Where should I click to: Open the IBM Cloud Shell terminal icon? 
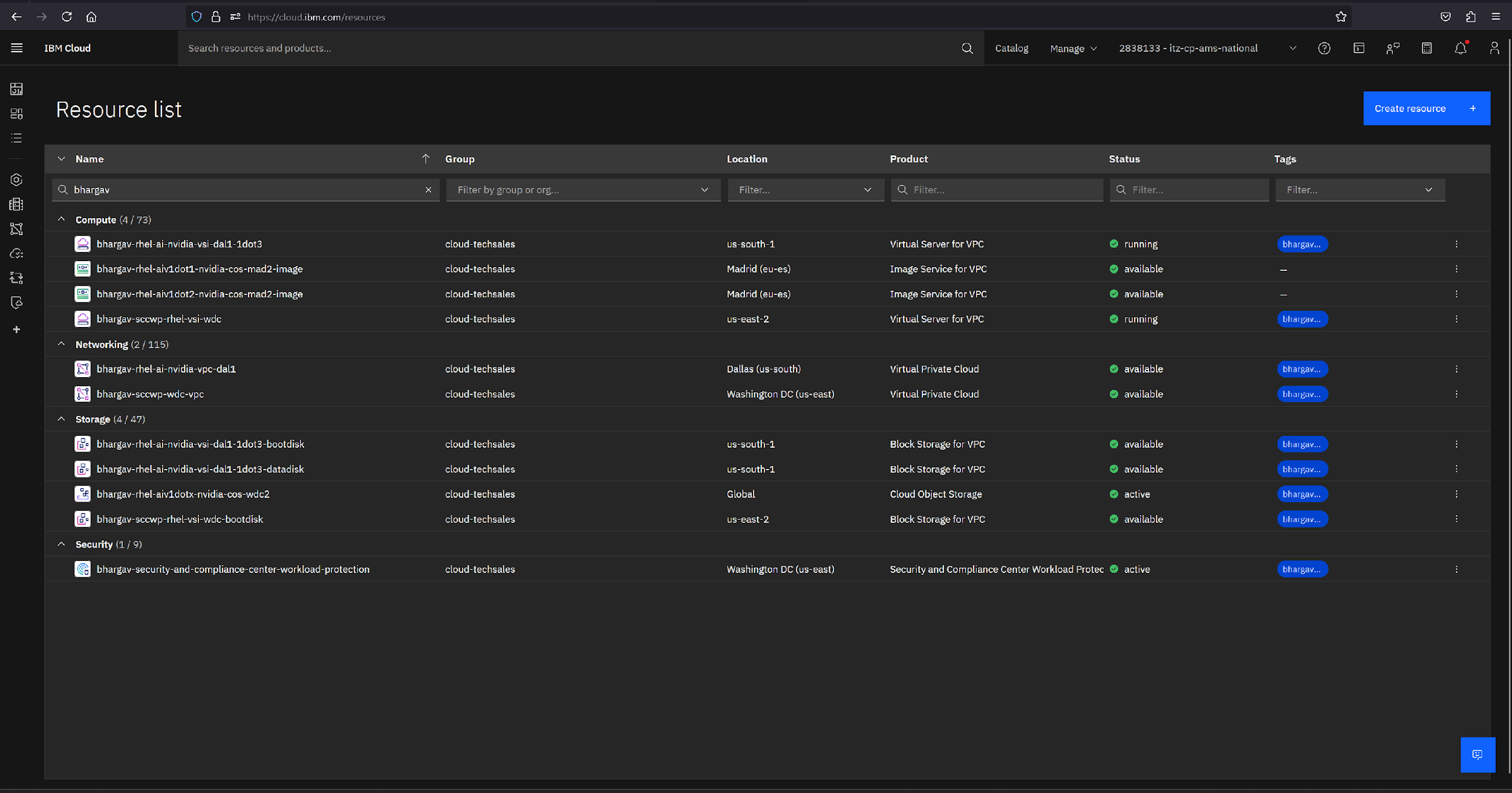(1359, 48)
